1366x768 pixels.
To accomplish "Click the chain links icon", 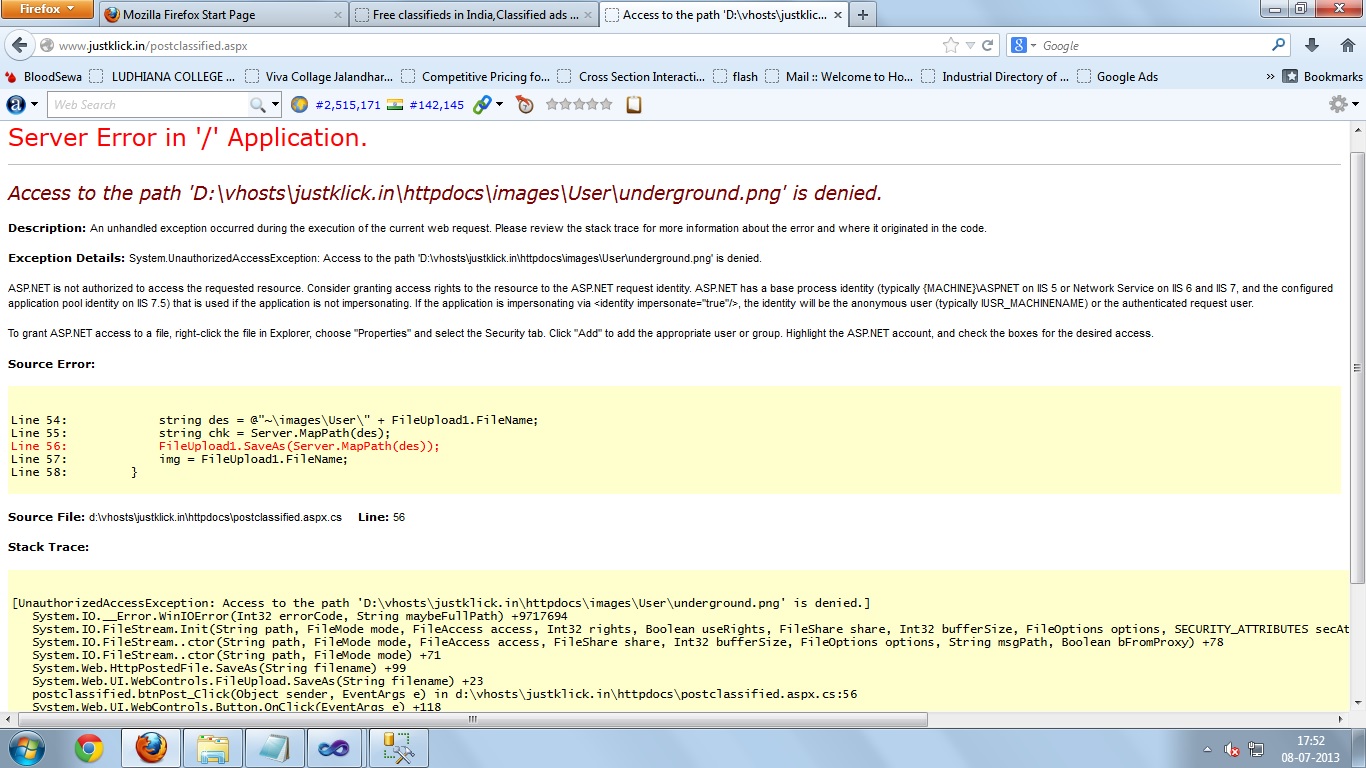I will tap(482, 104).
